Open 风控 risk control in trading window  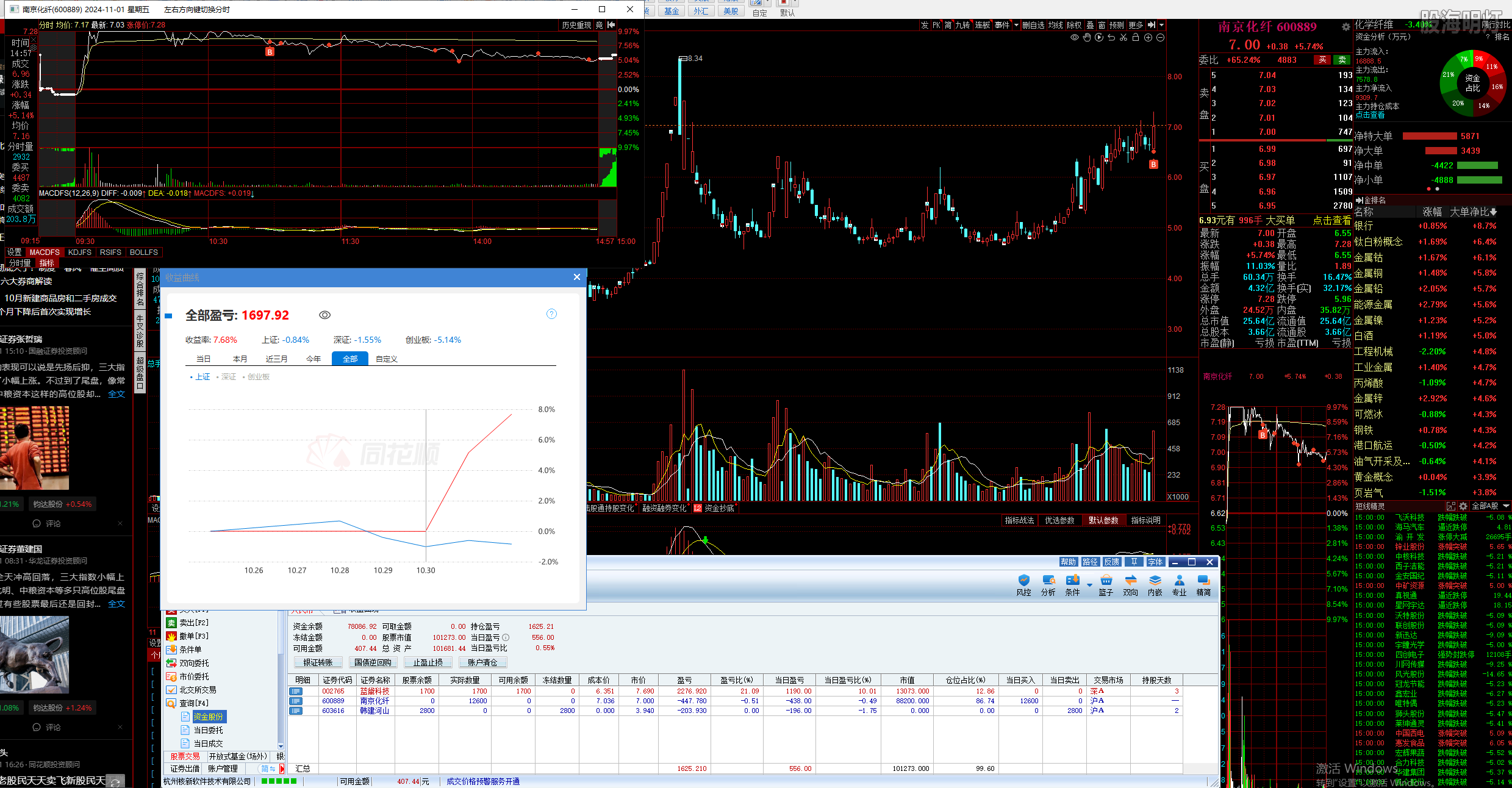(1024, 585)
